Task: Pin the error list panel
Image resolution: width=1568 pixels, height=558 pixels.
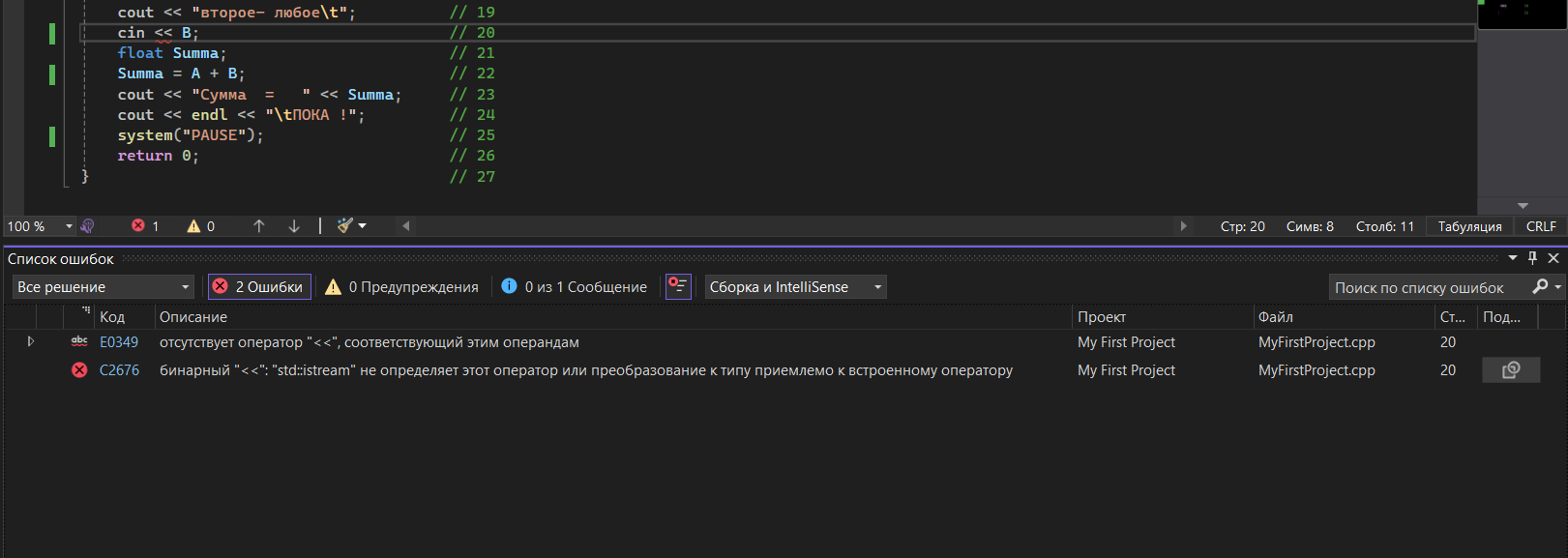Action: click(1532, 258)
